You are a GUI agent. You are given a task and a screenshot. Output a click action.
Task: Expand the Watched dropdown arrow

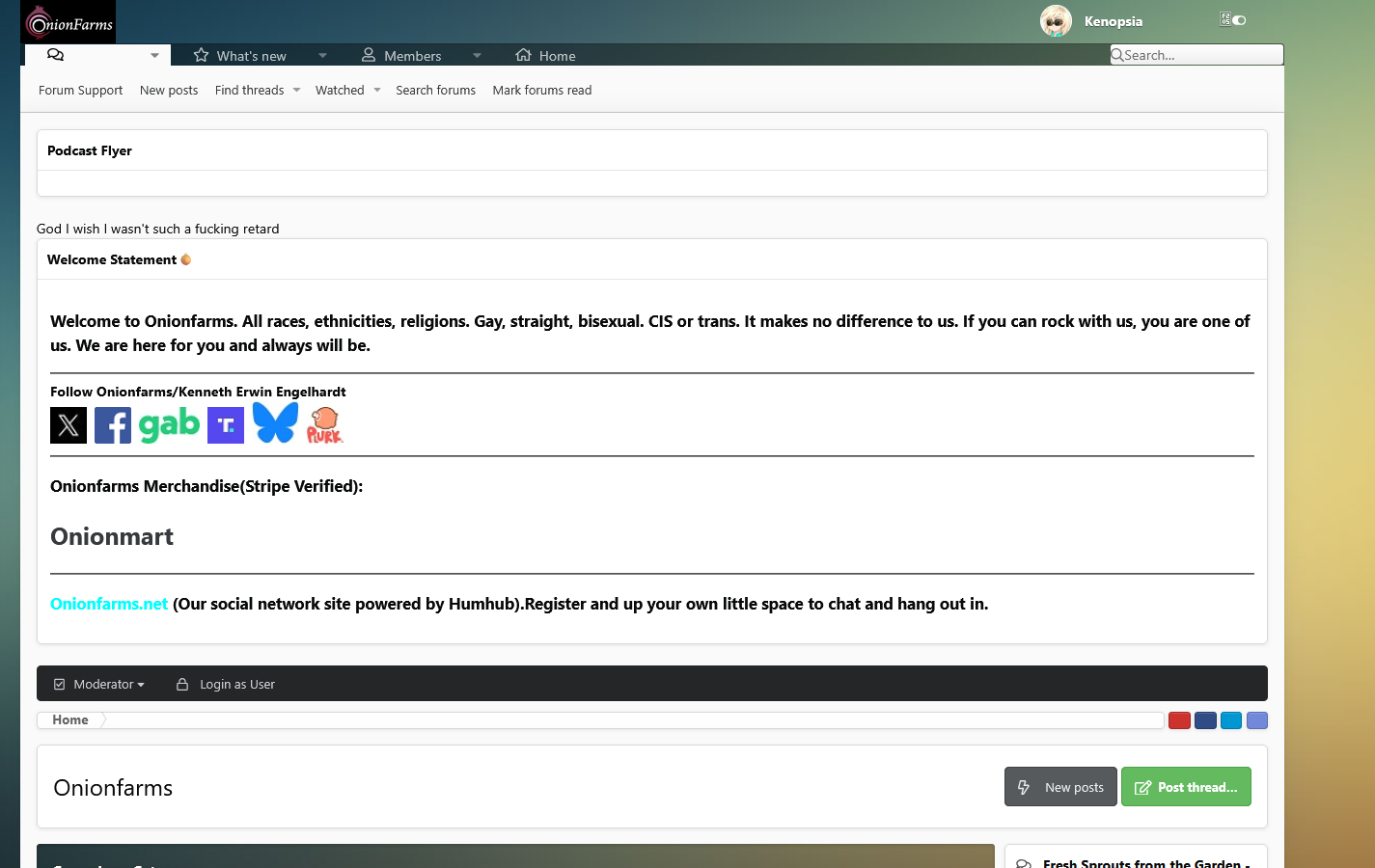click(377, 91)
